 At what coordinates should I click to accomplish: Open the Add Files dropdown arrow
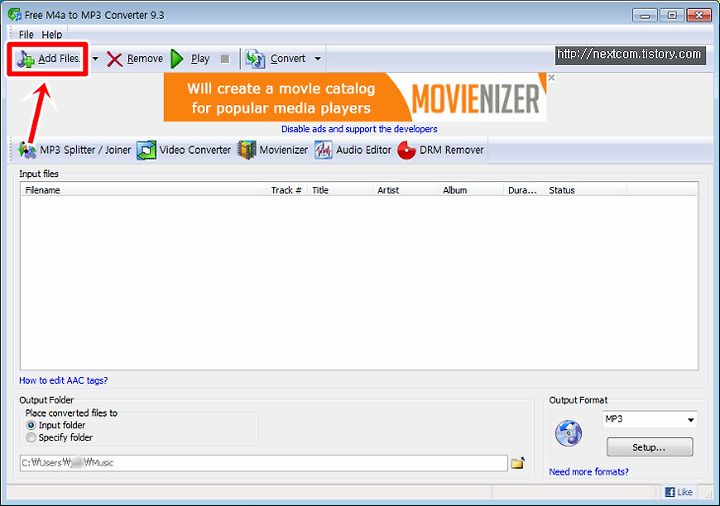(95, 59)
